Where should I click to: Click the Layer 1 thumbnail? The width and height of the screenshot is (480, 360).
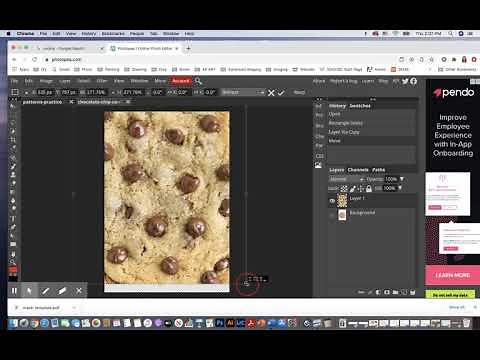click(x=342, y=201)
